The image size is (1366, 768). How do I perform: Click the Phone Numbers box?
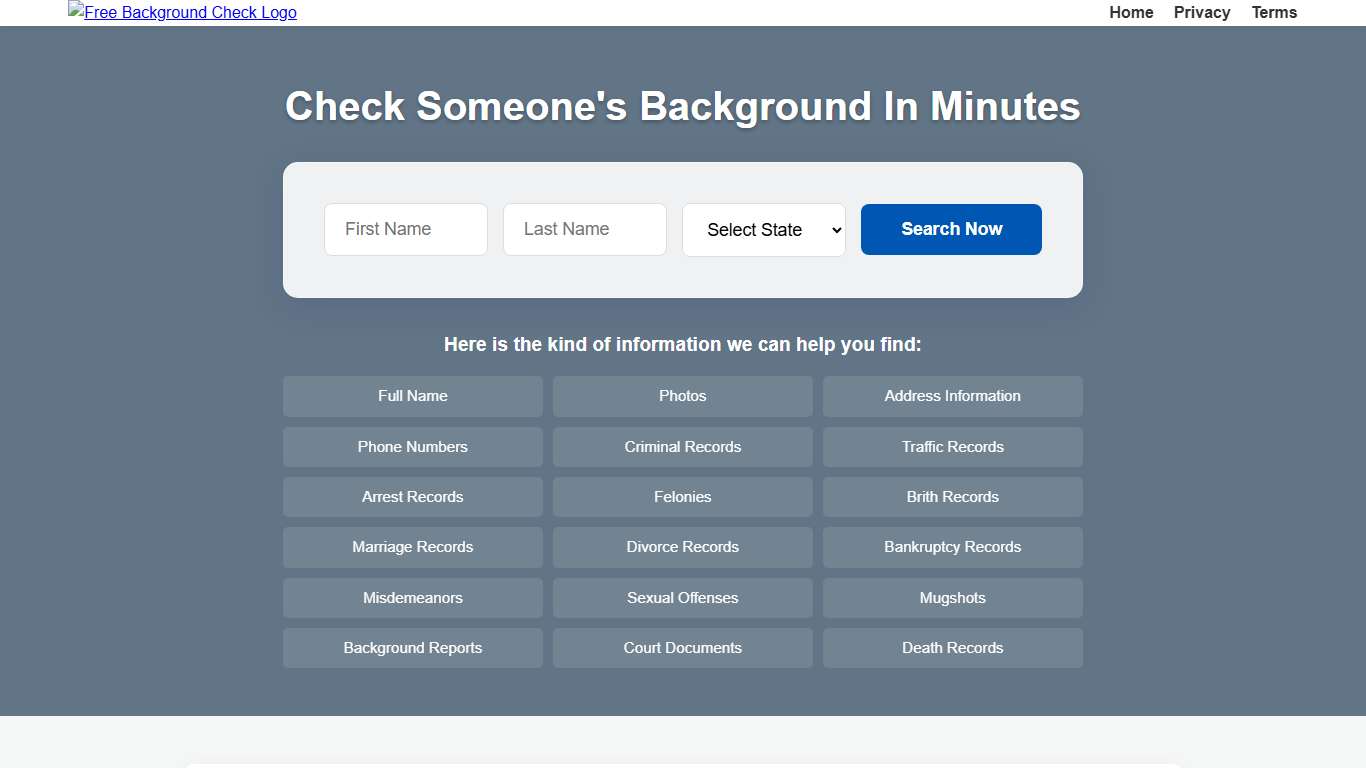(x=412, y=447)
